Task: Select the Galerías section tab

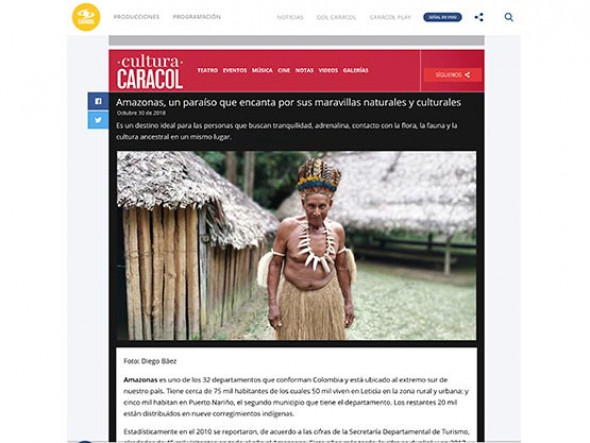Action: click(x=356, y=70)
